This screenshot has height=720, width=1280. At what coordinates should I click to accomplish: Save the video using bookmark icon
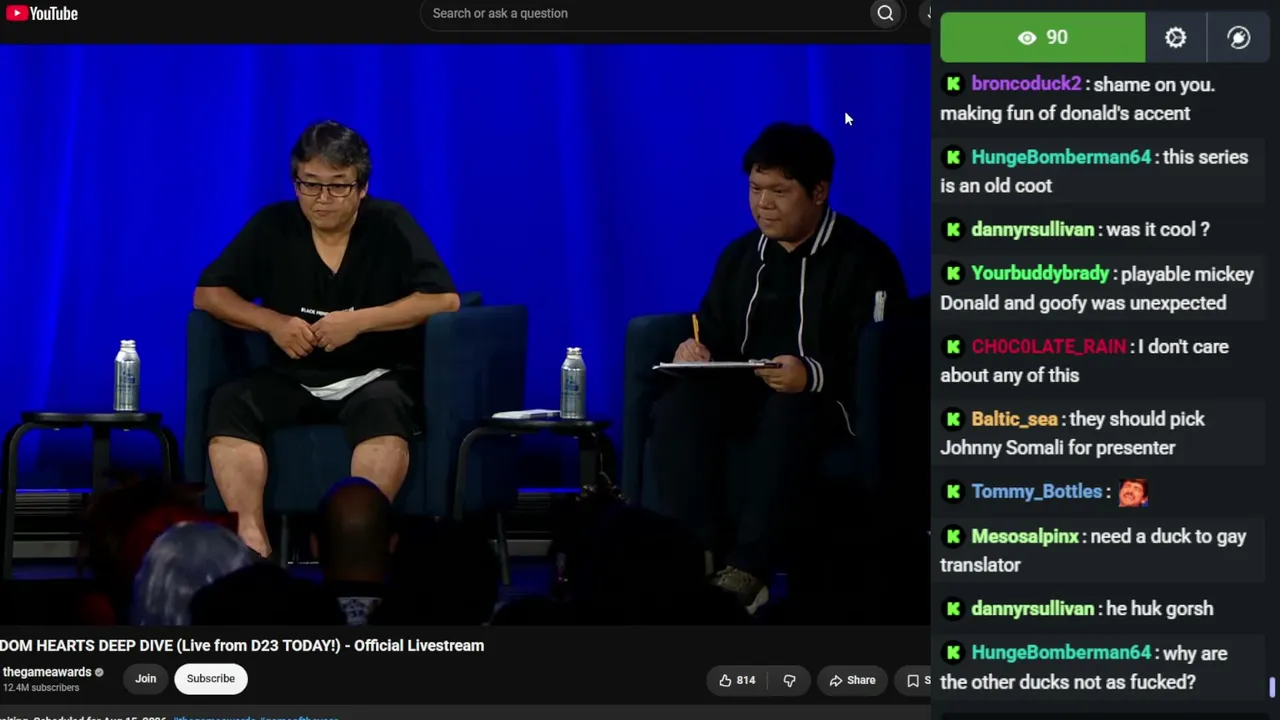912,680
